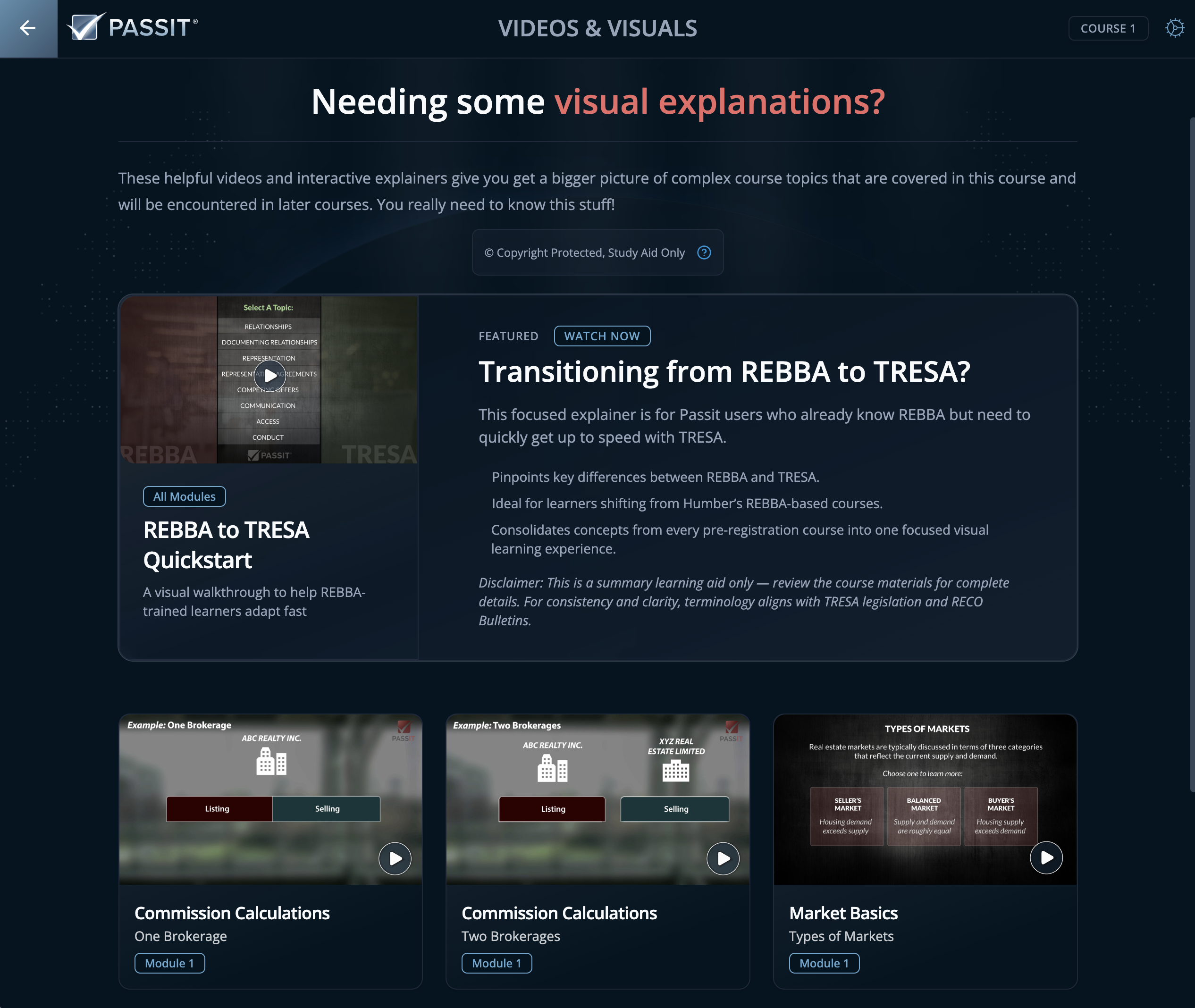Click Module 1 tag under One Brokerage
1195x1008 pixels.
click(169, 964)
